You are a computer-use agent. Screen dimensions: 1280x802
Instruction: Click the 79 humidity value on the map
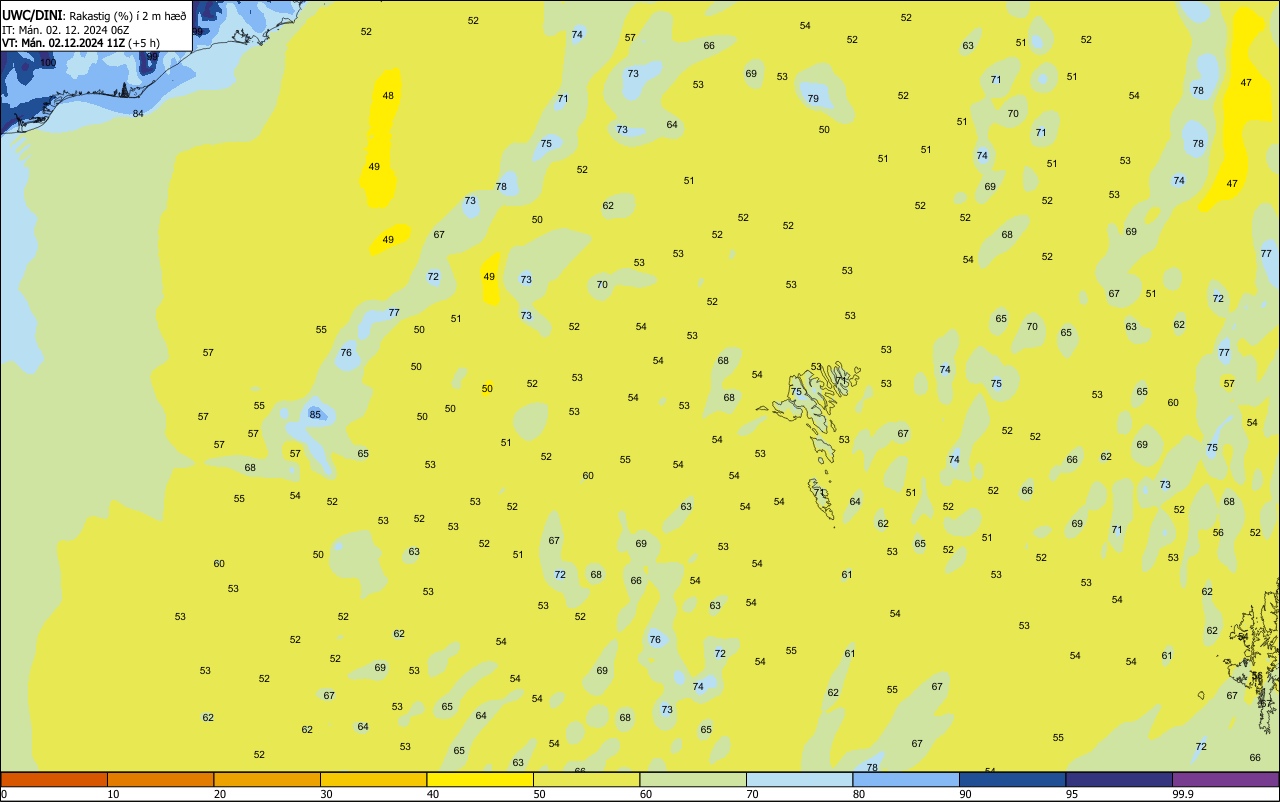click(x=813, y=98)
